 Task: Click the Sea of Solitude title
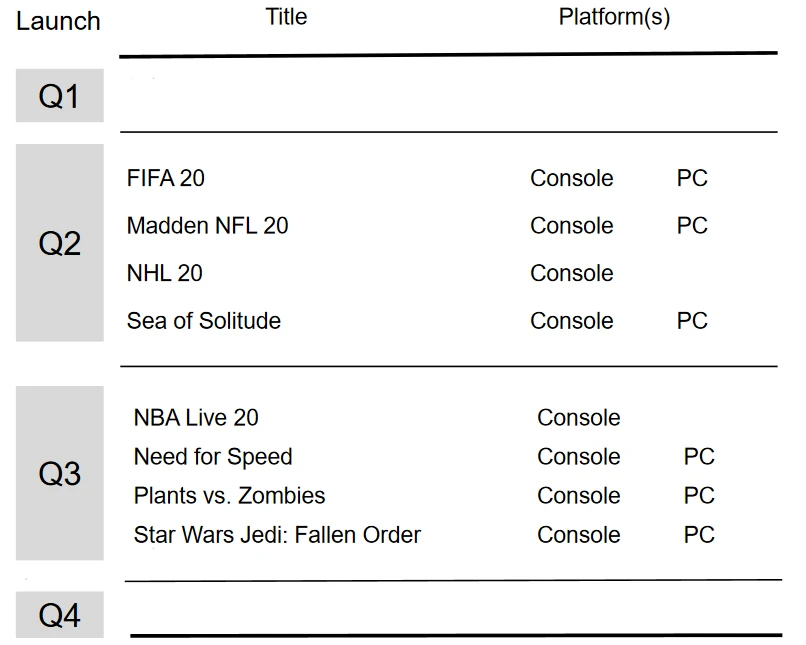click(x=204, y=321)
